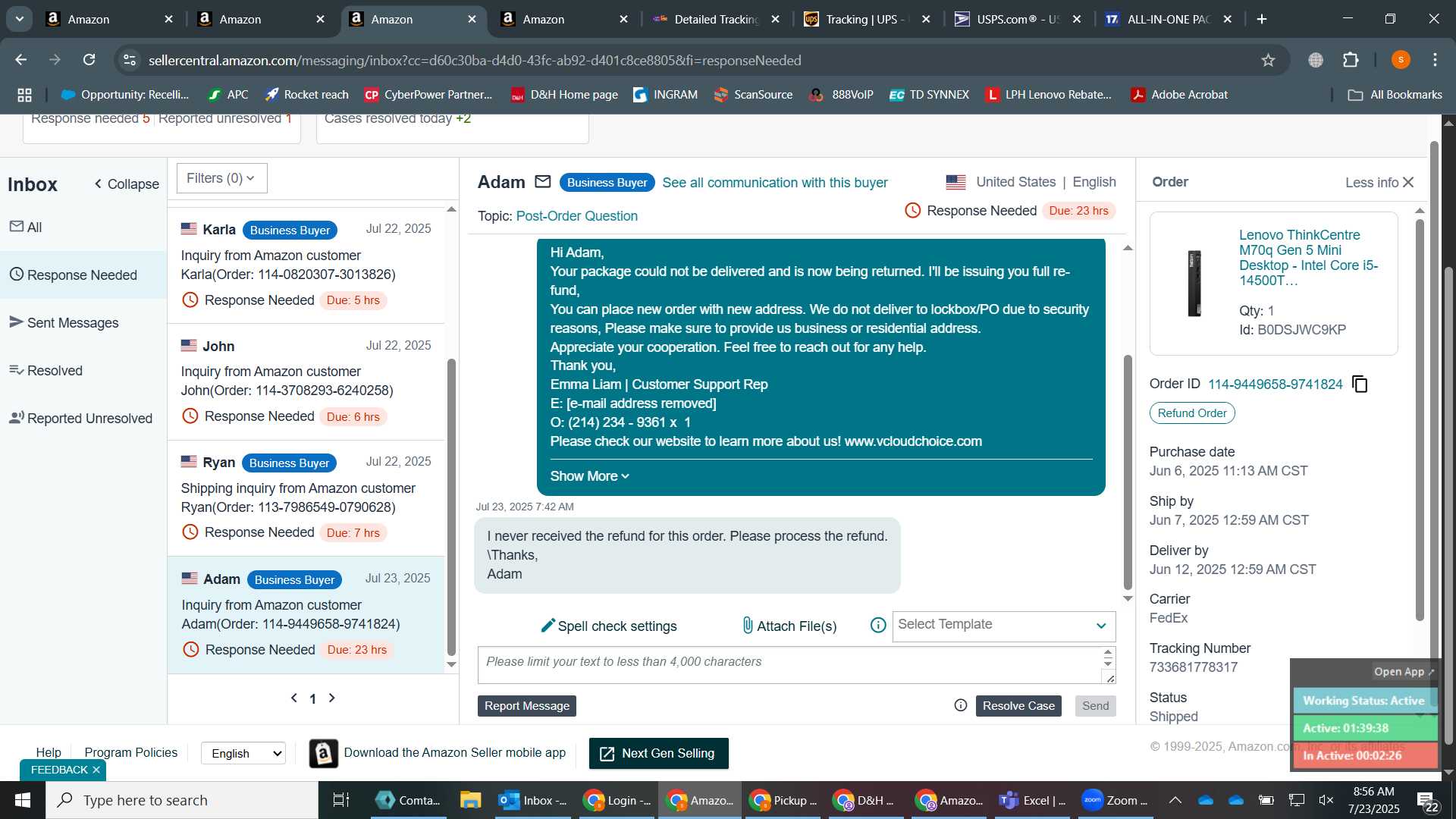Viewport: 1456px width, 819px height.
Task: Open the browser extensions puzzle icon
Action: pos(1351,60)
